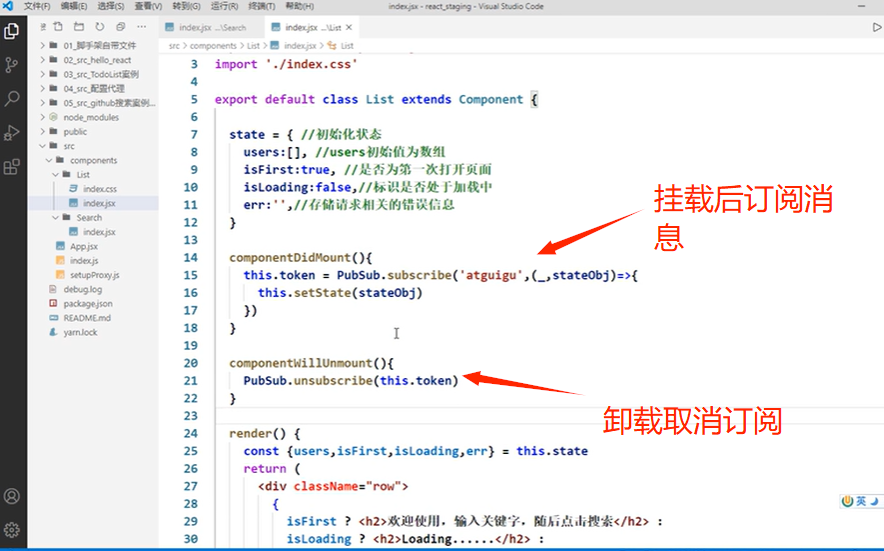The image size is (884, 551).
Task: Place cursor on componentDidMount text
Action: pyautogui.click(x=290, y=258)
